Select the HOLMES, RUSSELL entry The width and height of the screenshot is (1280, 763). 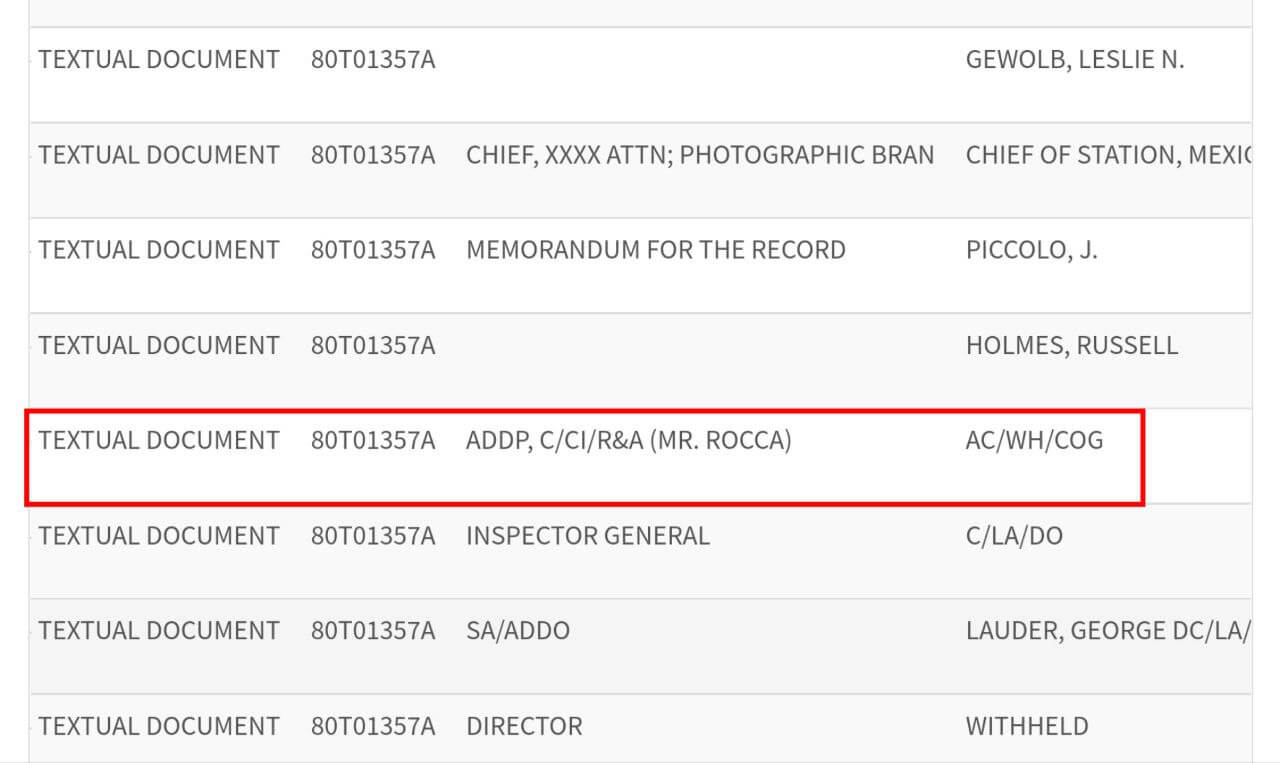(1071, 346)
